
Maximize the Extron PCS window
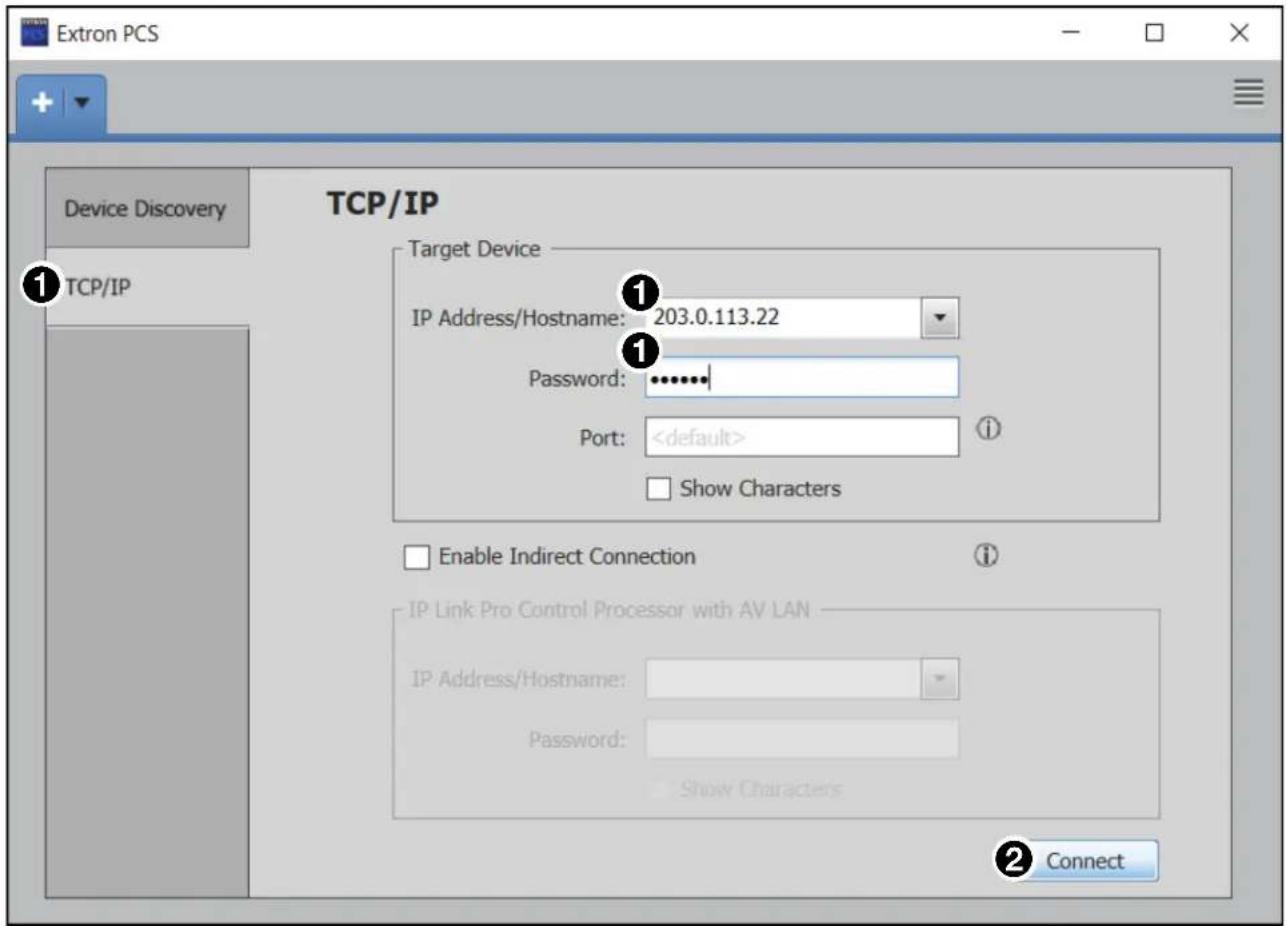pyautogui.click(x=1154, y=34)
